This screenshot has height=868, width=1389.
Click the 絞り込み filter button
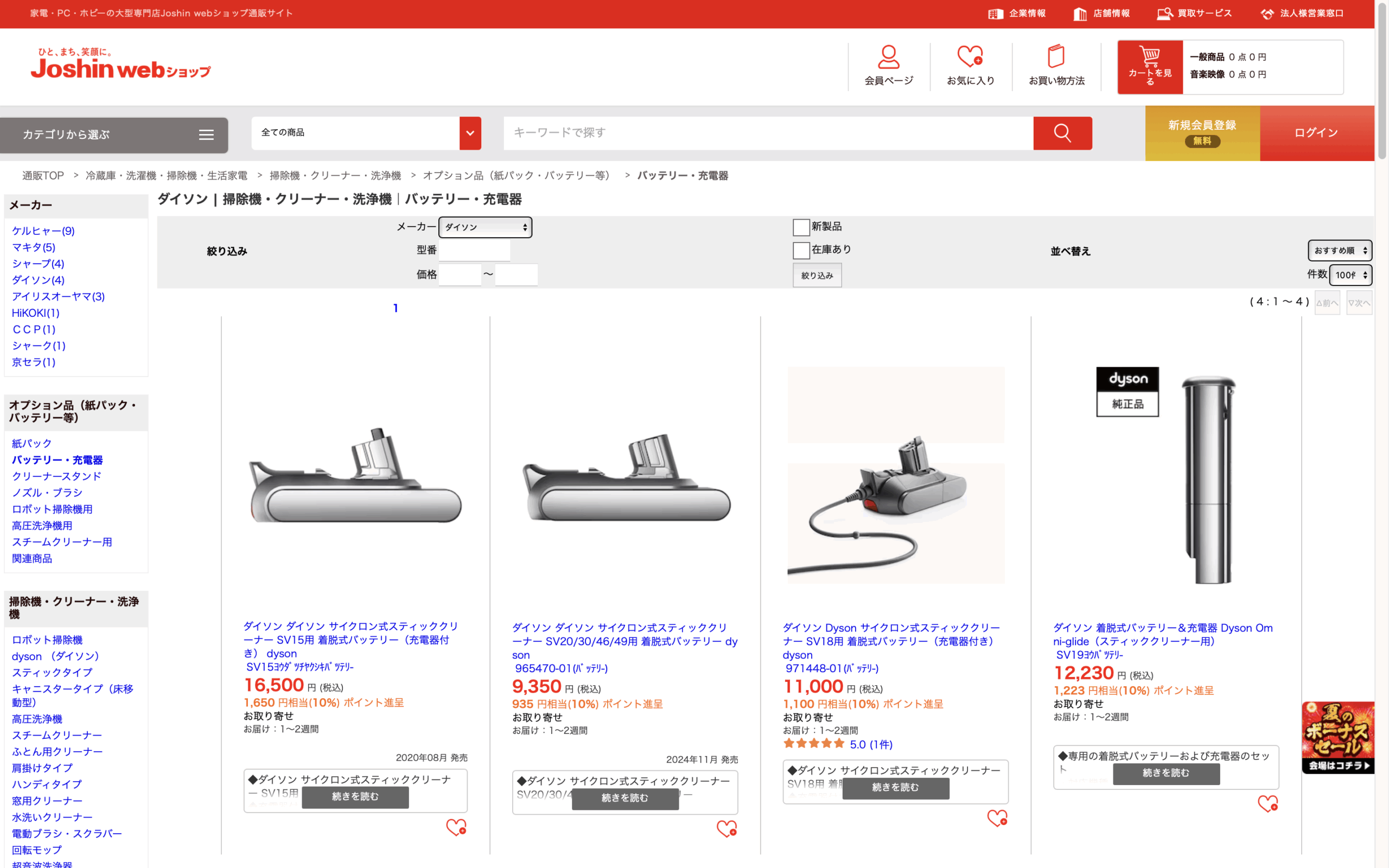pos(817,276)
